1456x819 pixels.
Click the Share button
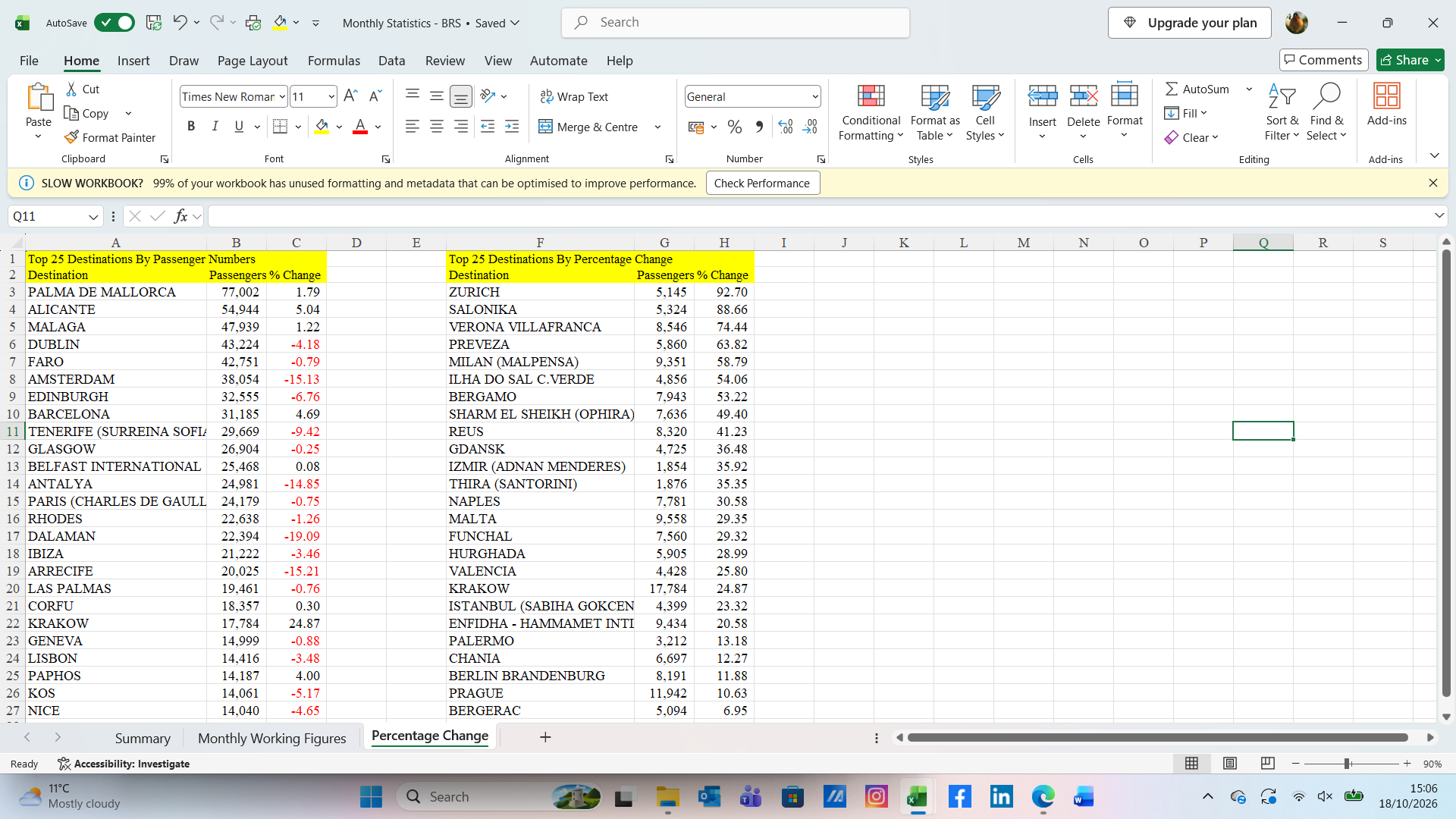(x=1410, y=60)
